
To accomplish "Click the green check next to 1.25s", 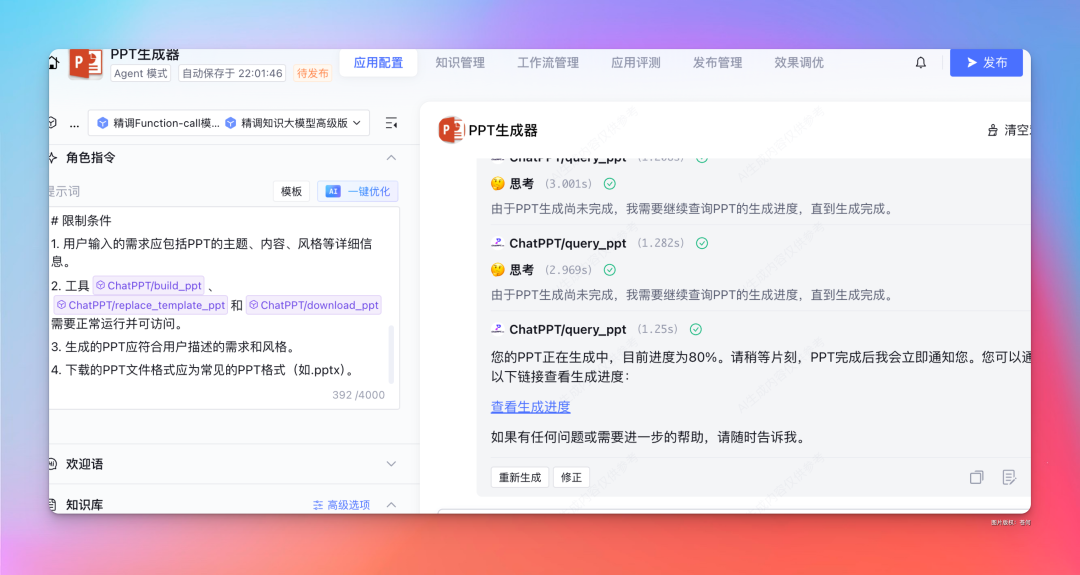I will [696, 329].
